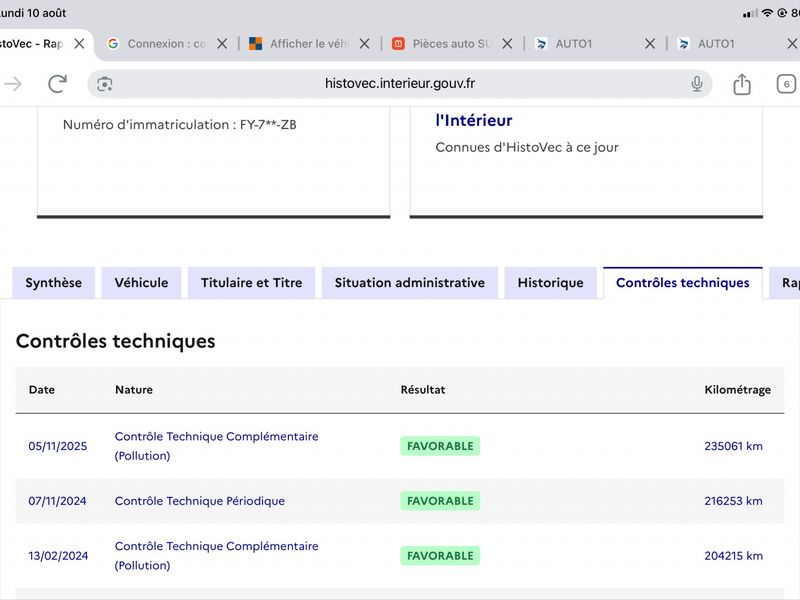This screenshot has width=800, height=600.
Task: Click FAVORABLE badge in 05/11/2025 row
Action: point(440,446)
